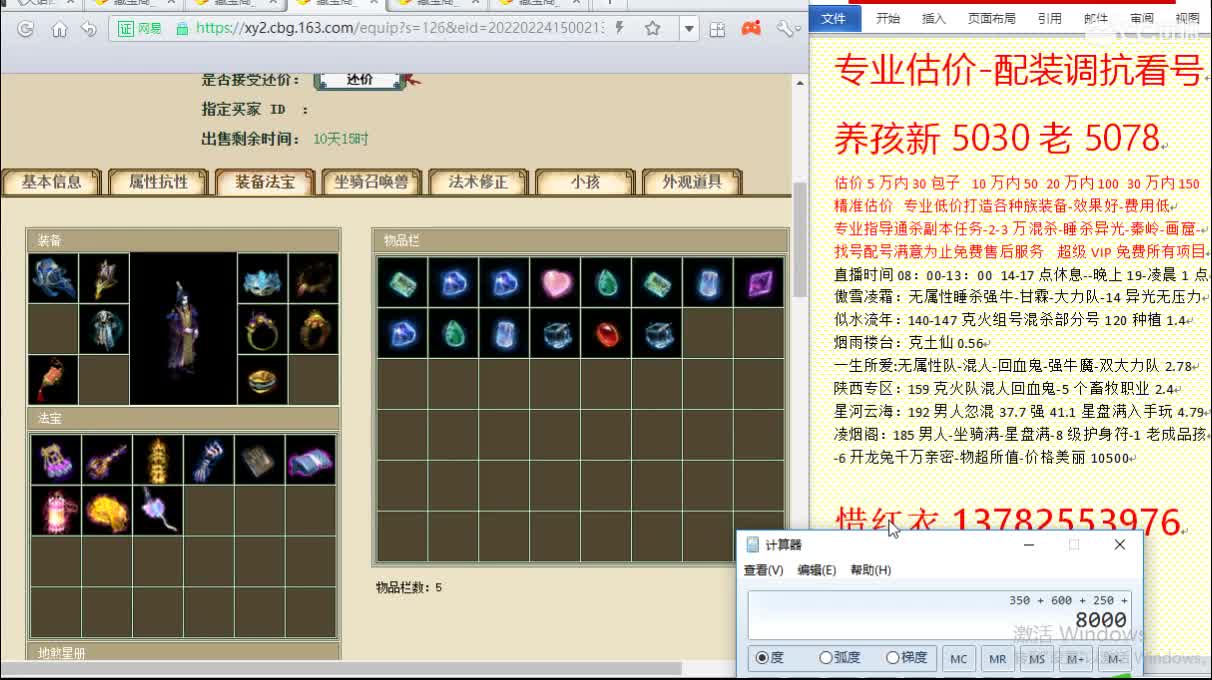Viewport: 1212px width, 680px height.
Task: Switch to 装备法宝 tab
Action: [265, 182]
